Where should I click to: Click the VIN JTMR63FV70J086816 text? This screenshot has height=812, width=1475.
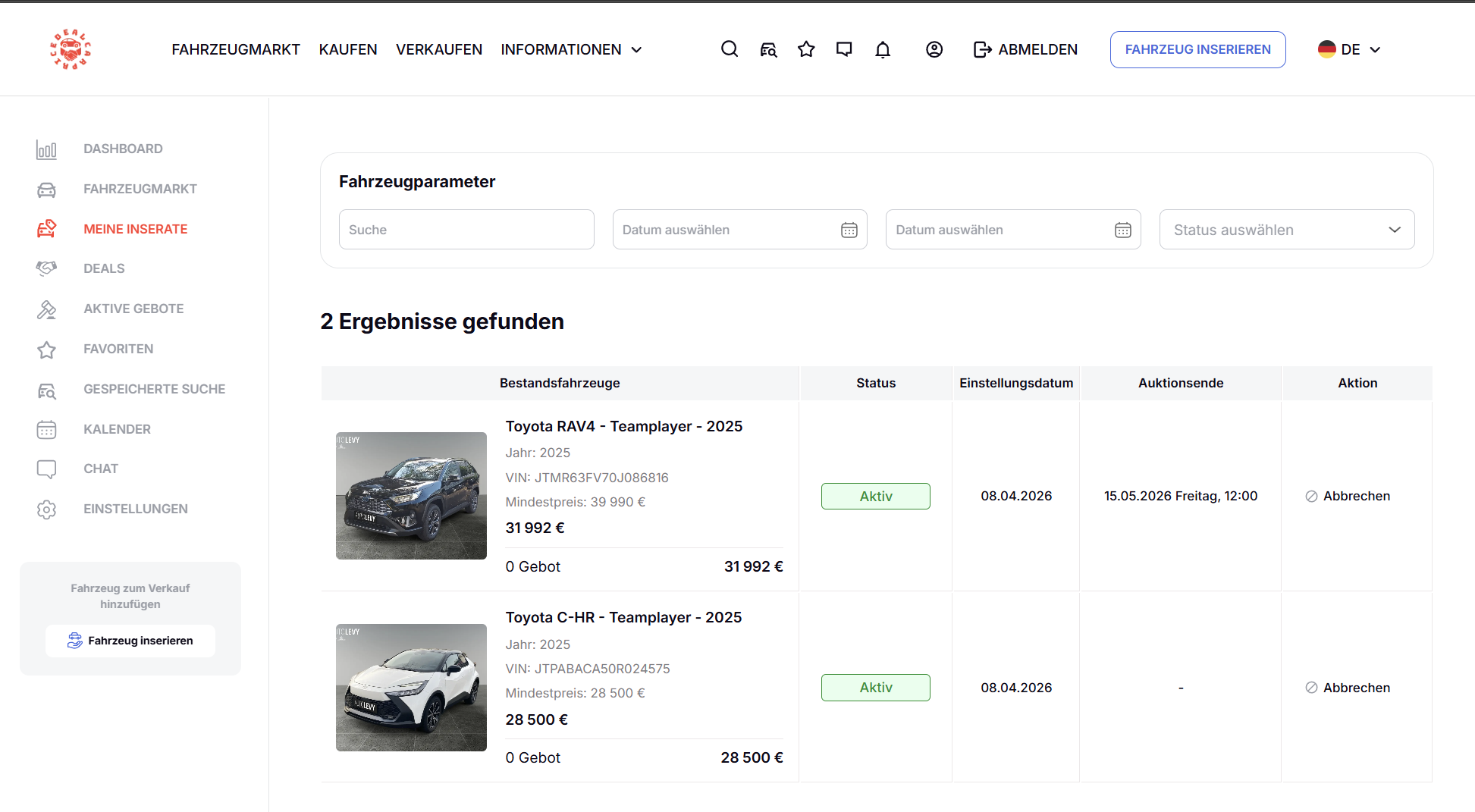pyautogui.click(x=587, y=478)
